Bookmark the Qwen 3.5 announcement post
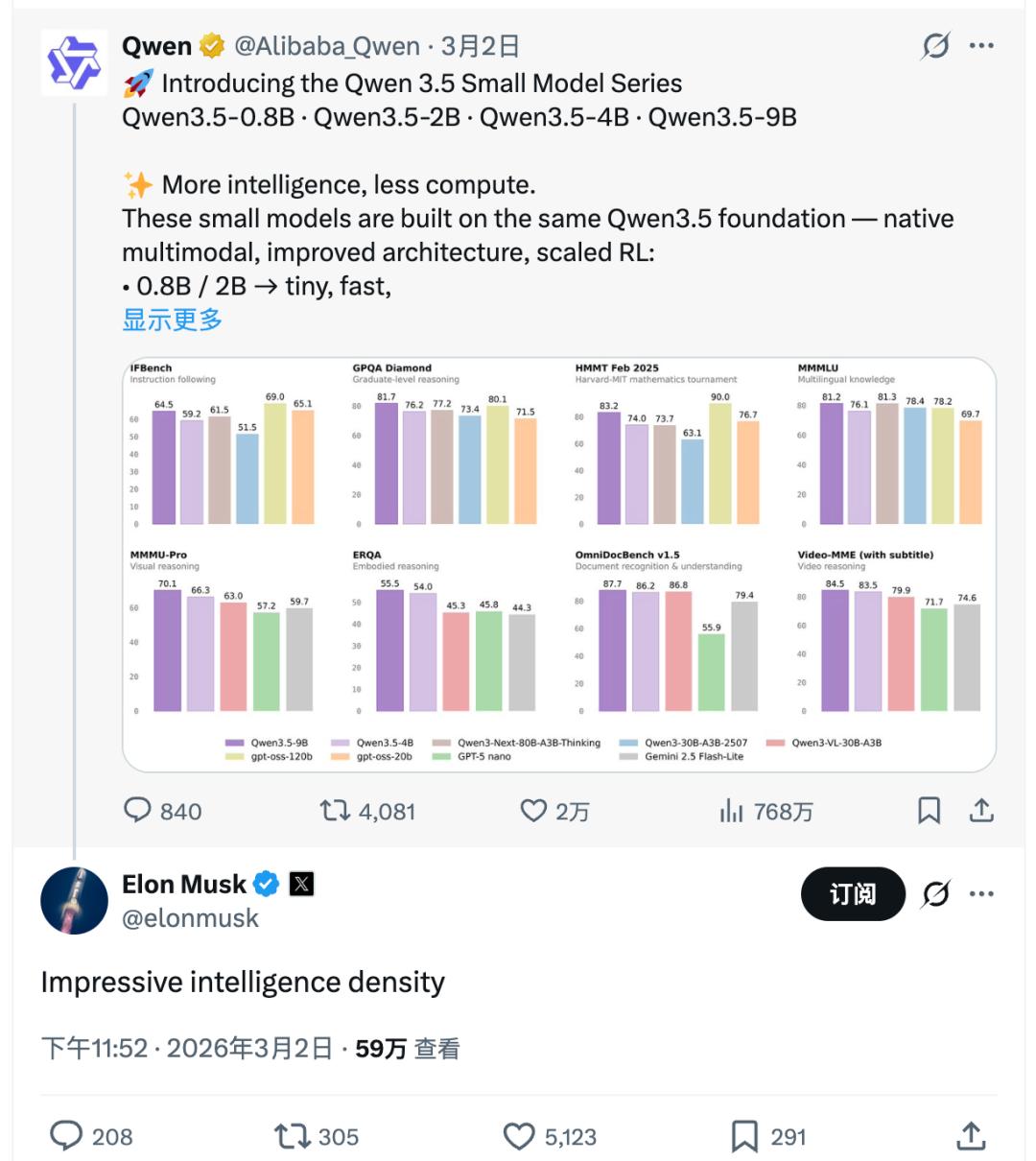Screen dimensions: 1036x1161 (929, 811)
